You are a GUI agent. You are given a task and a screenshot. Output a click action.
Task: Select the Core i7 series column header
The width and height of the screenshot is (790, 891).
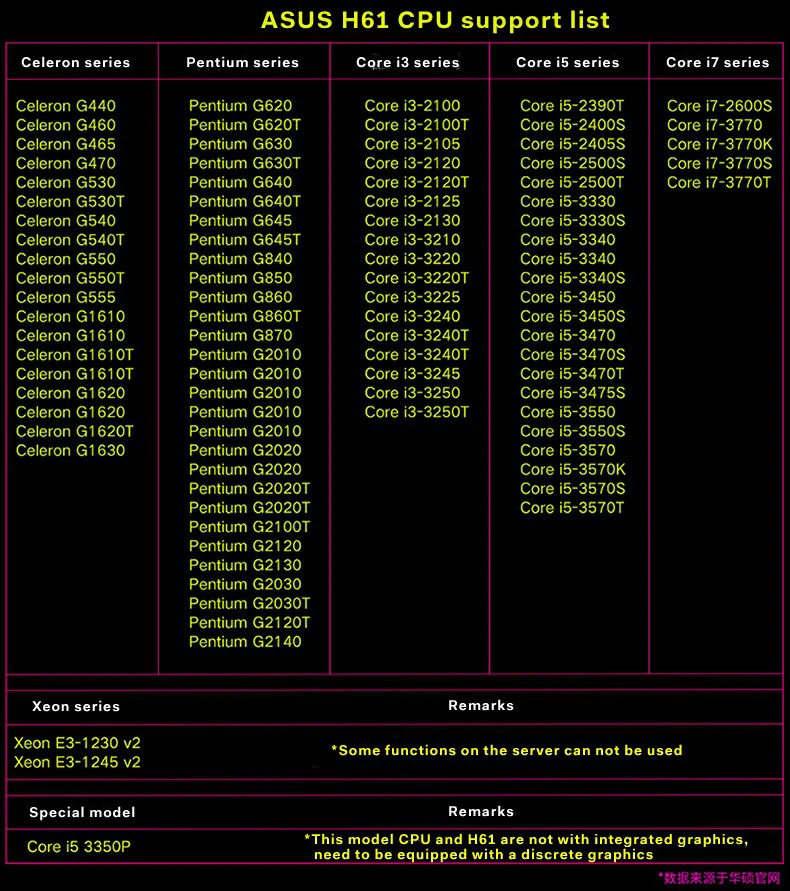click(718, 63)
